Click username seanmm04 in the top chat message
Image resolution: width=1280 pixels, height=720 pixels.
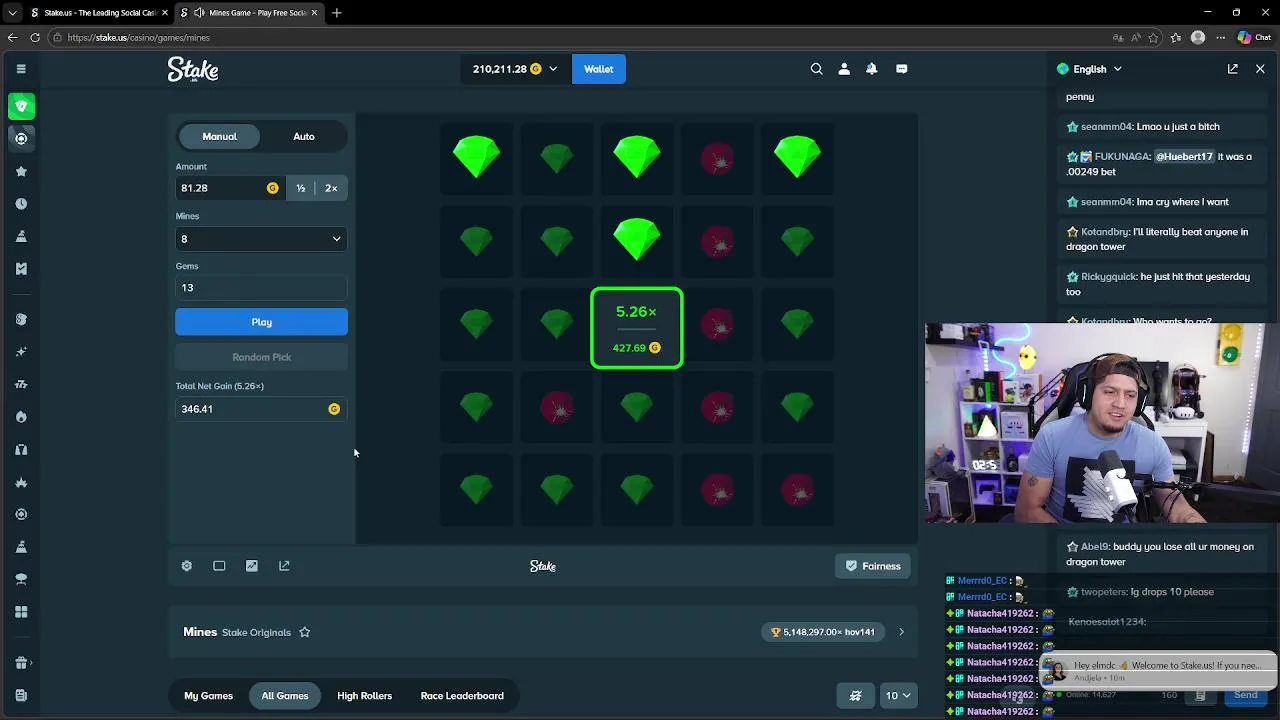[1107, 126]
